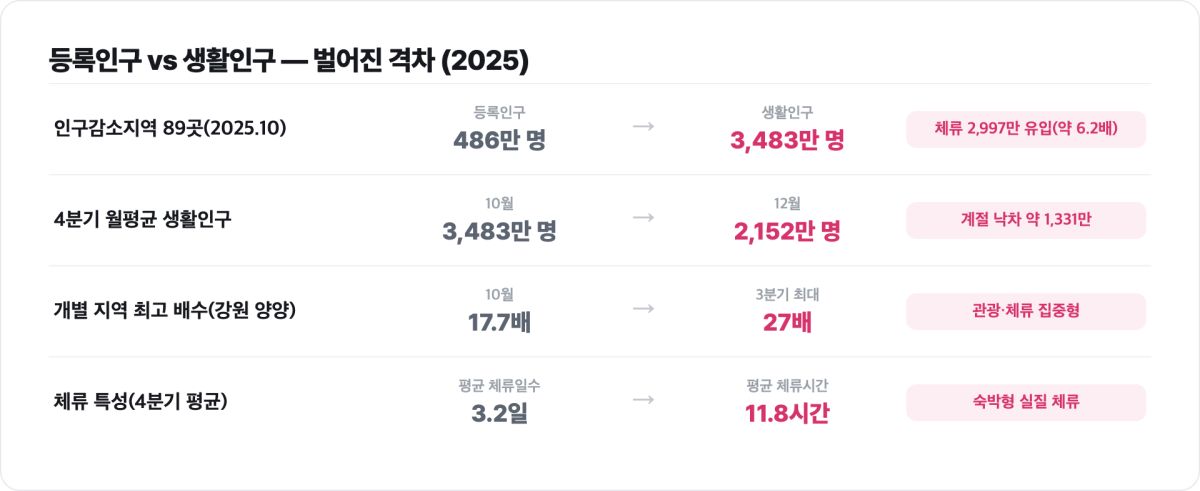Viewport: 1200px width, 491px height.
Task: Select the 체류 2,997만 유입 badge
Action: pos(1026,129)
